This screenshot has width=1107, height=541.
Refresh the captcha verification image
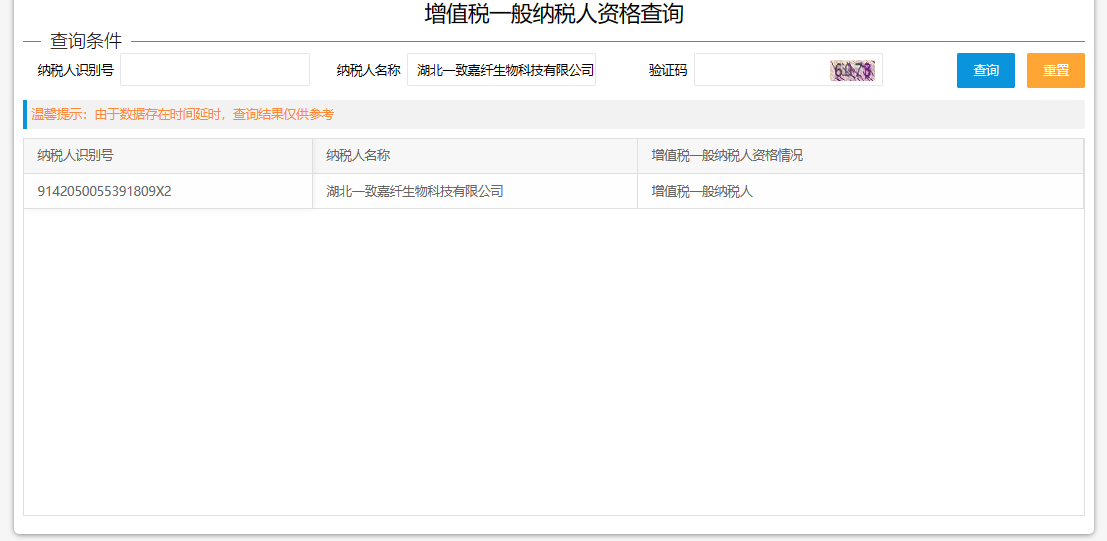point(853,70)
